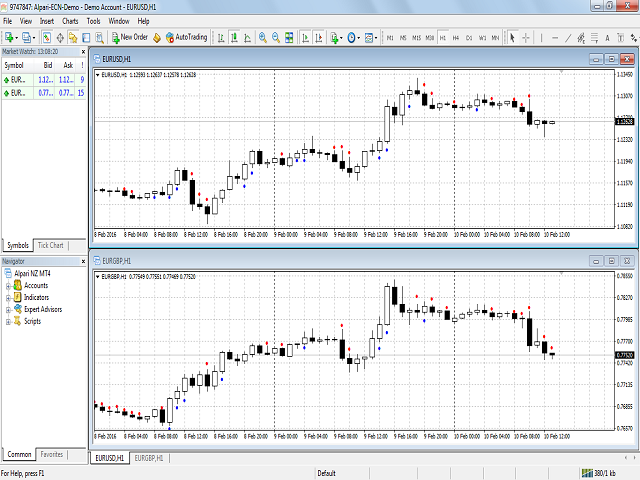Zoom out on the chart
The width and height of the screenshot is (640, 480).
(276, 38)
